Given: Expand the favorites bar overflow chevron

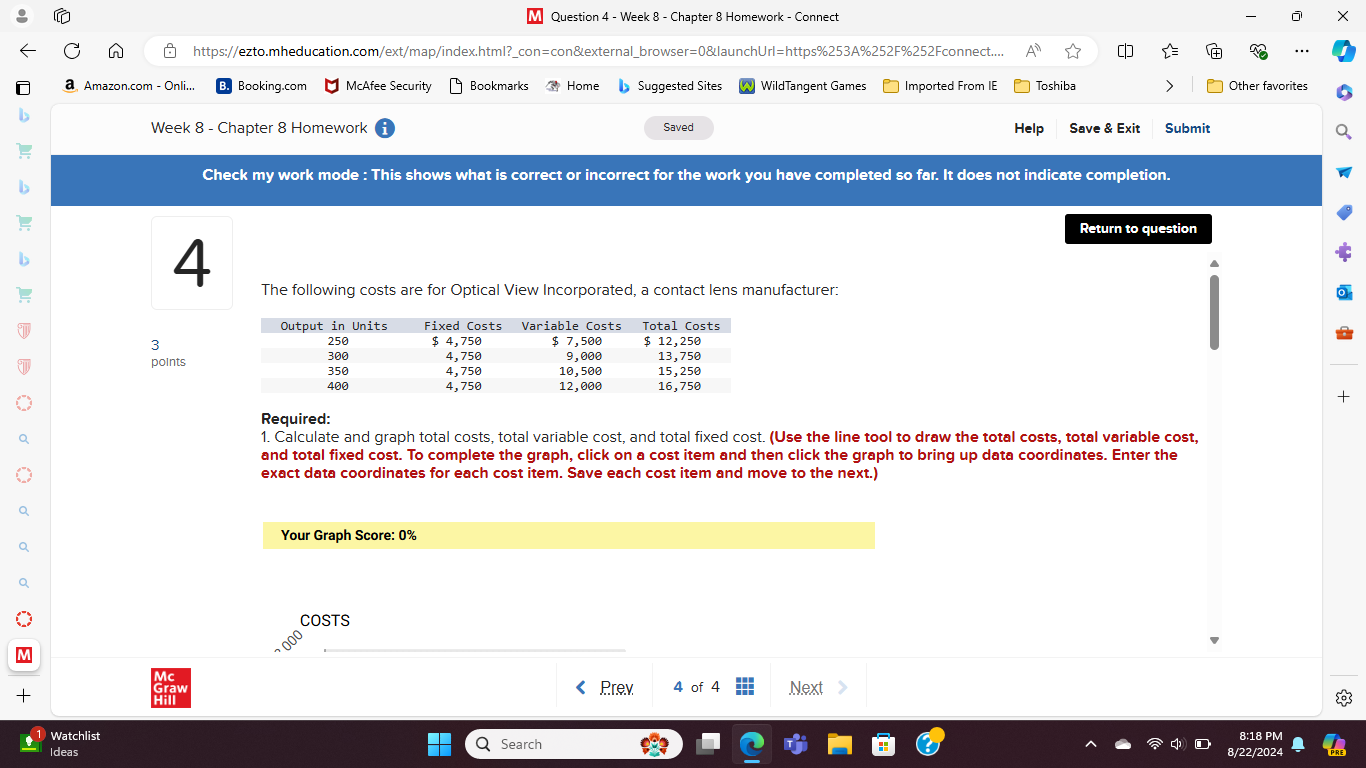Looking at the screenshot, I should 1169,86.
